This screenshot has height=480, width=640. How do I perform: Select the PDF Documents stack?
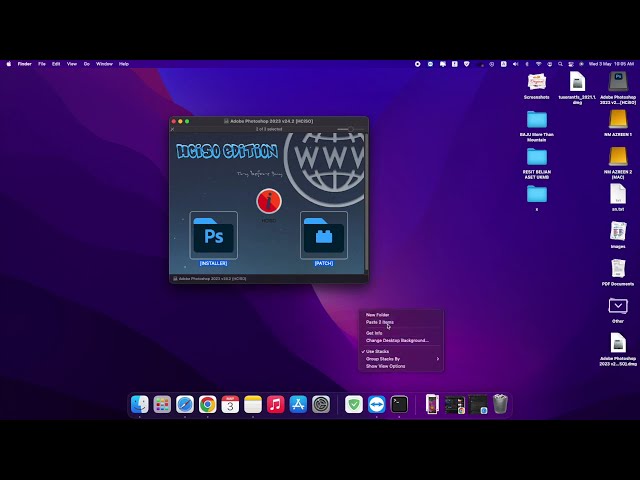pyautogui.click(x=618, y=269)
